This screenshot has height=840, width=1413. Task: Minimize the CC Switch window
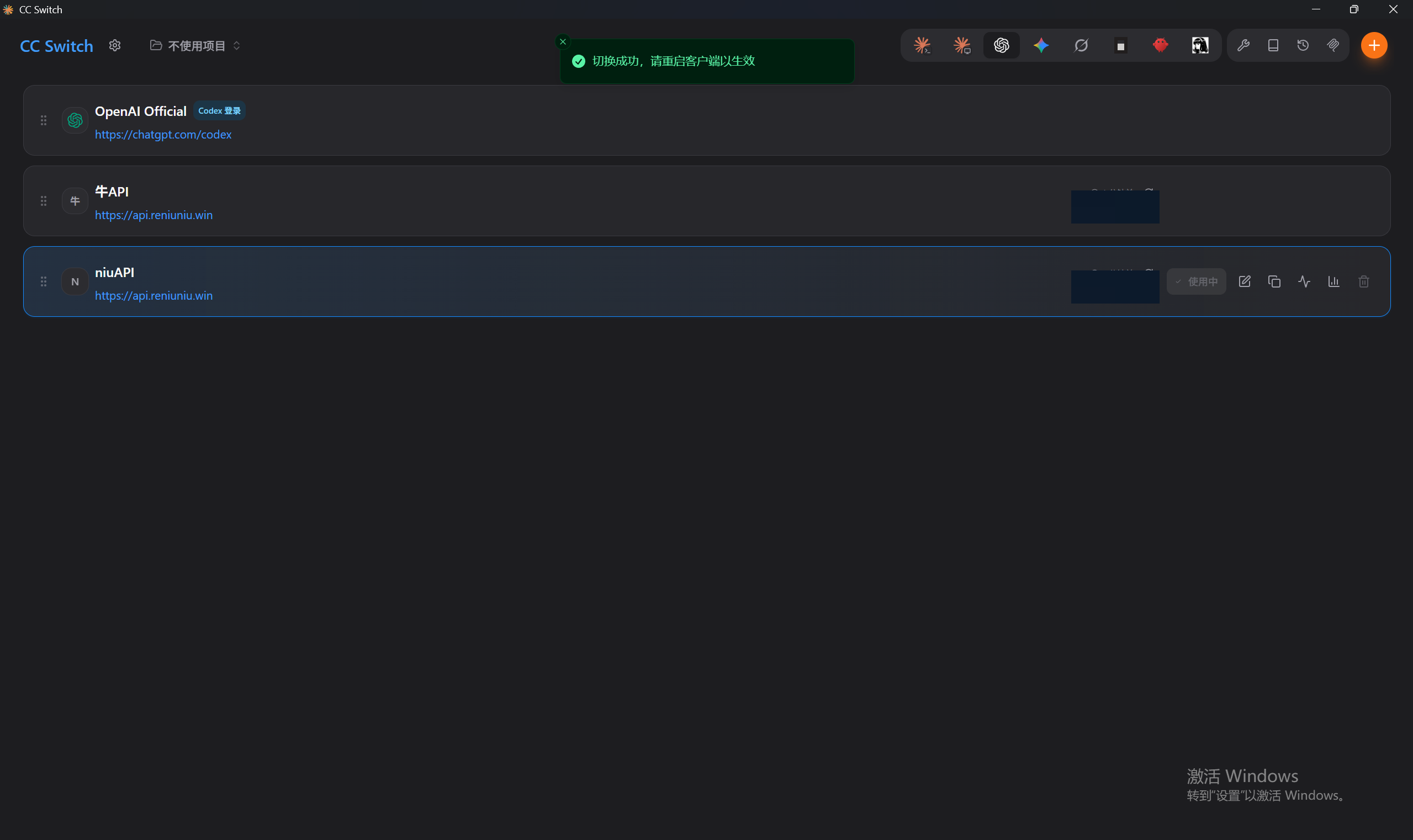point(1316,9)
